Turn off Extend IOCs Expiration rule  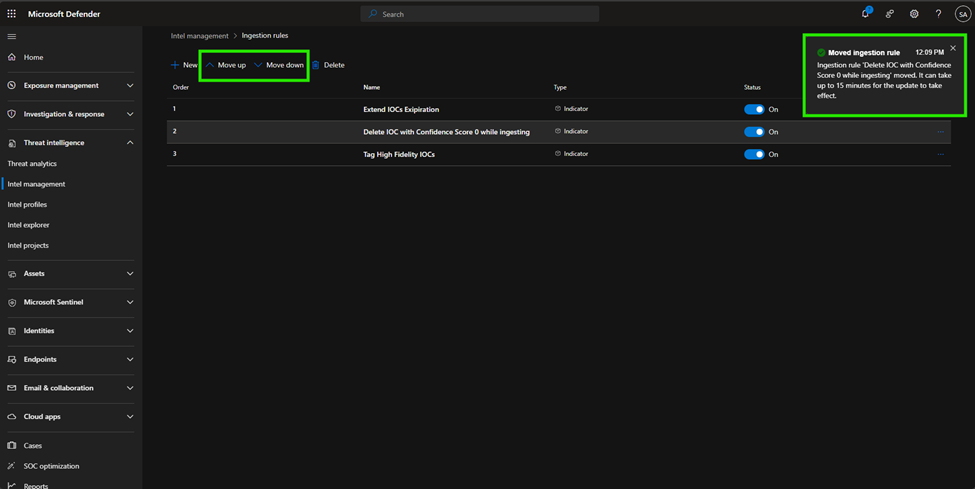coord(754,109)
